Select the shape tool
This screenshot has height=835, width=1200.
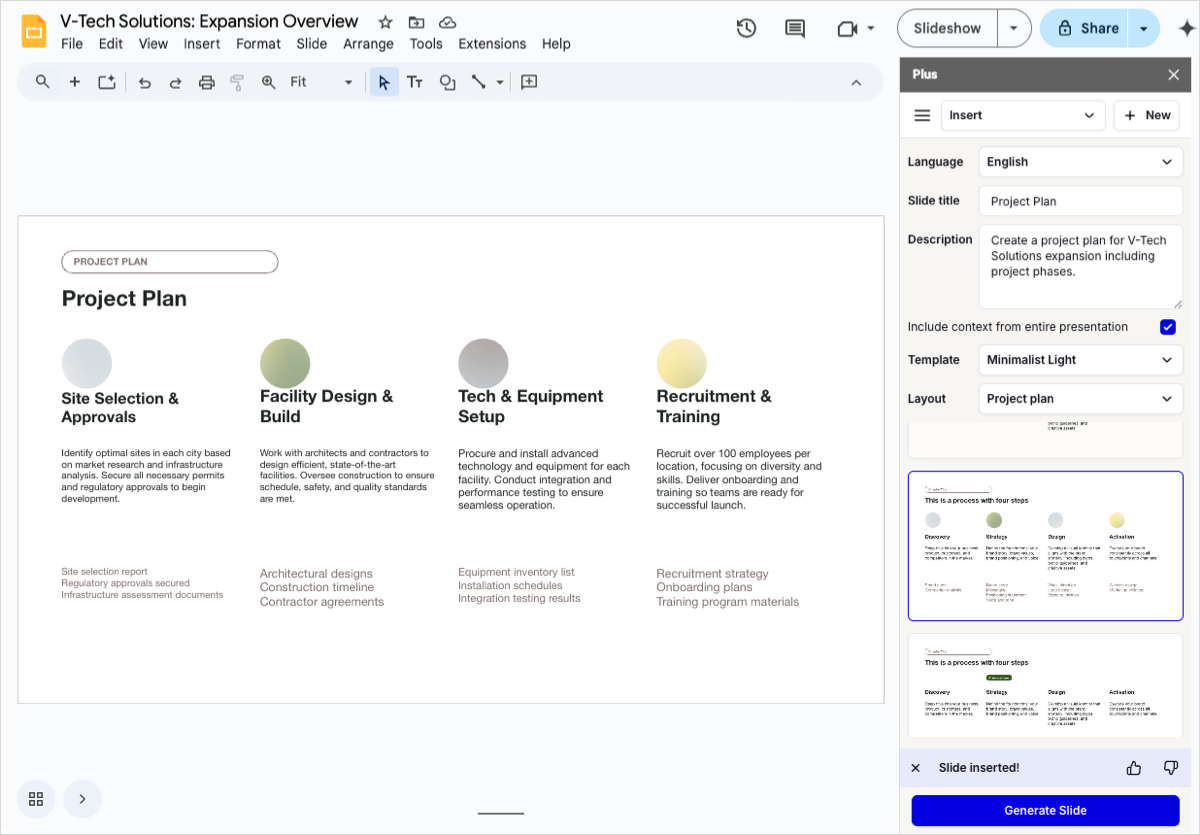(x=448, y=82)
